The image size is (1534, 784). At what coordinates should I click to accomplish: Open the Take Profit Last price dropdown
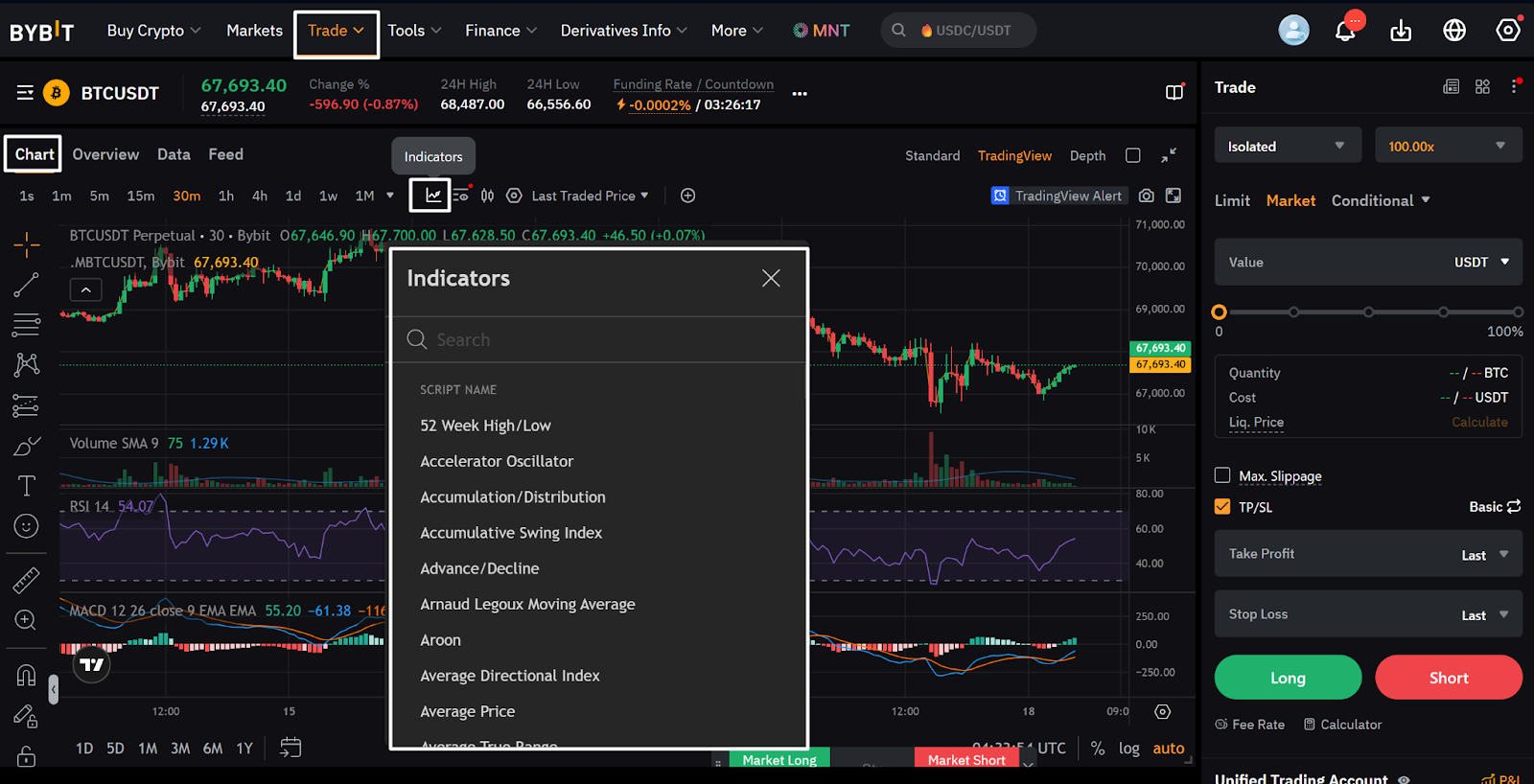1485,555
